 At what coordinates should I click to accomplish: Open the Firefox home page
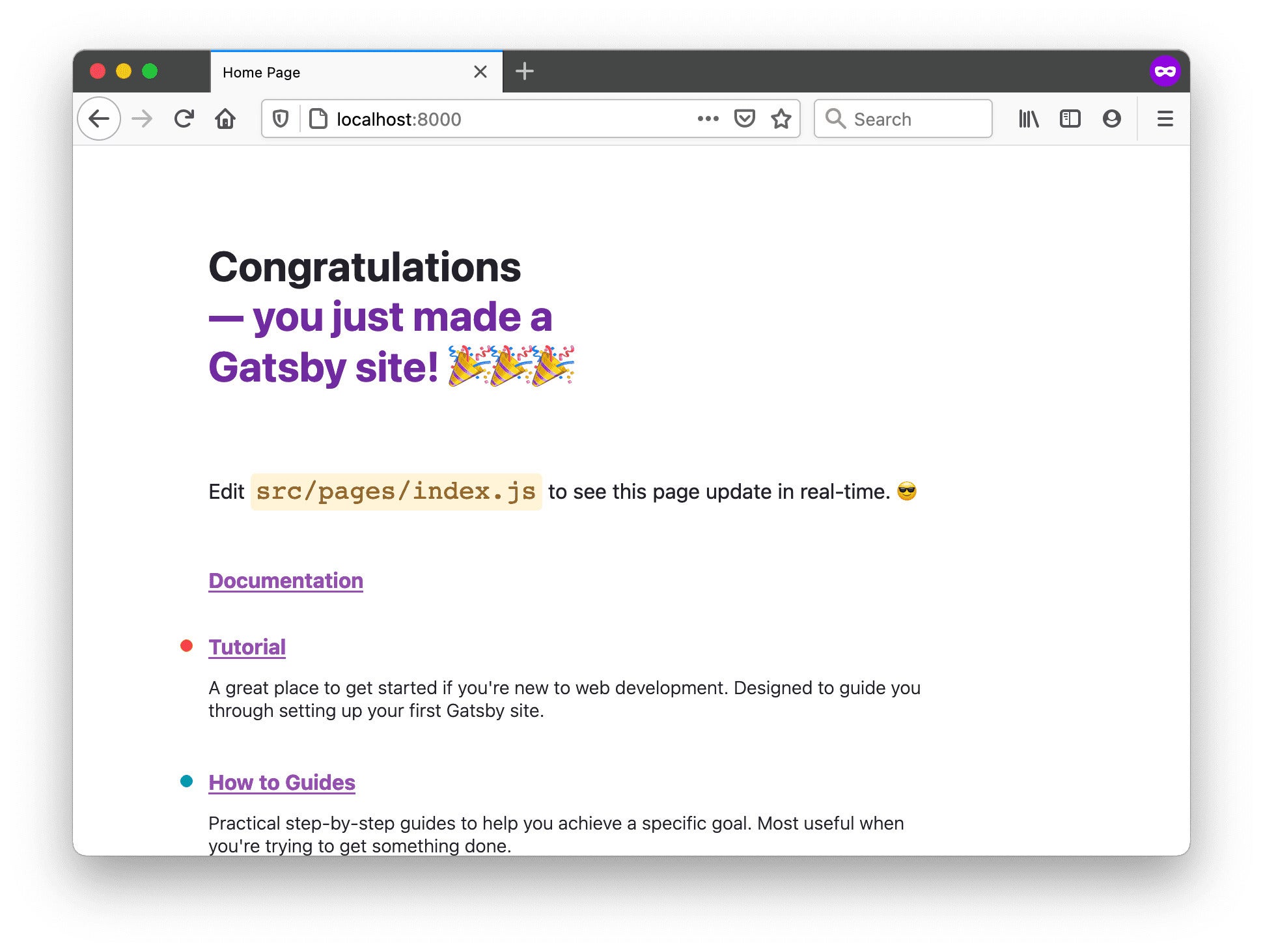click(225, 119)
